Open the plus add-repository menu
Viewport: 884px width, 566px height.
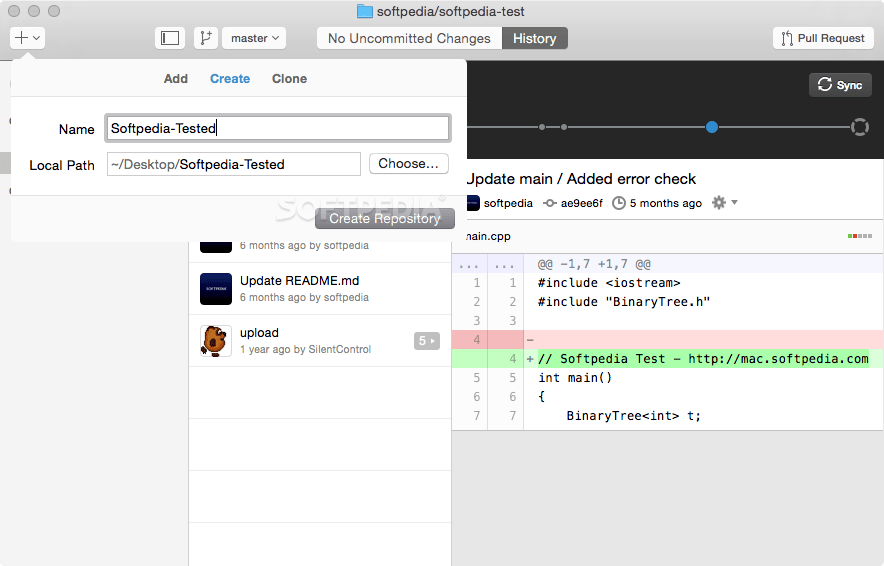click(x=27, y=38)
